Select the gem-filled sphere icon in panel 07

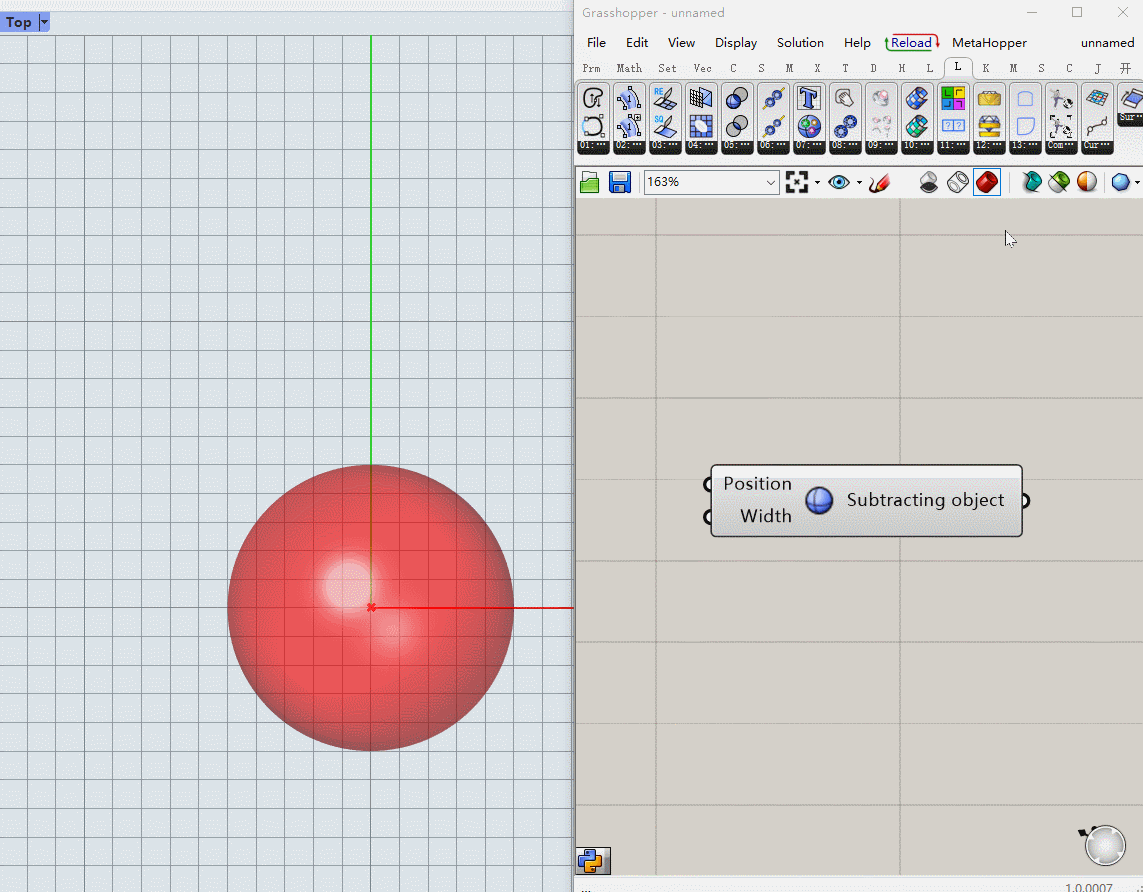coord(808,126)
